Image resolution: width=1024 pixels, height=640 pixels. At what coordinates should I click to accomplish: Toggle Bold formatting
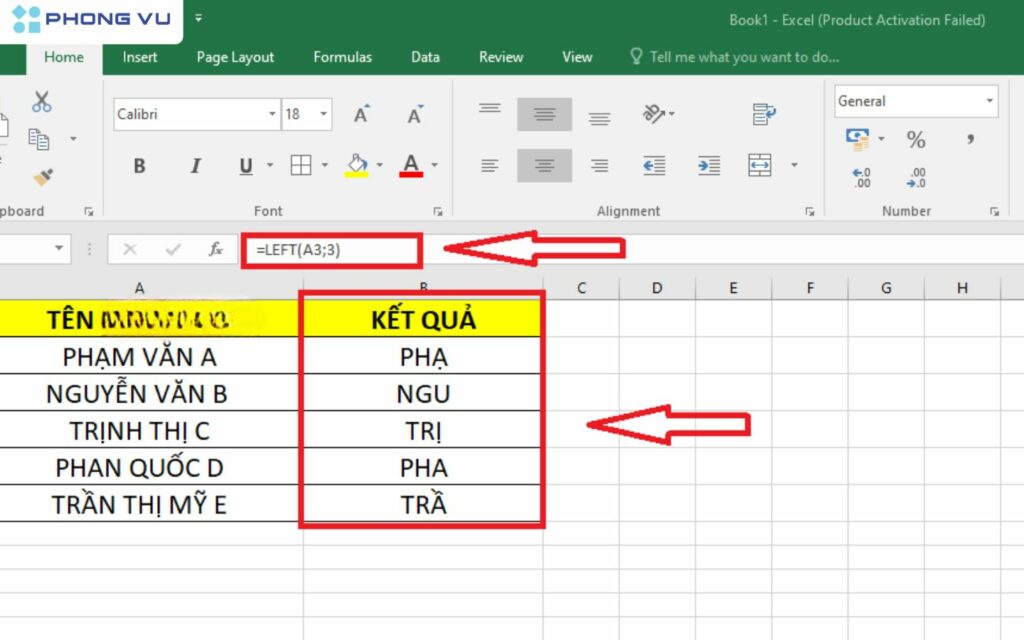point(139,166)
